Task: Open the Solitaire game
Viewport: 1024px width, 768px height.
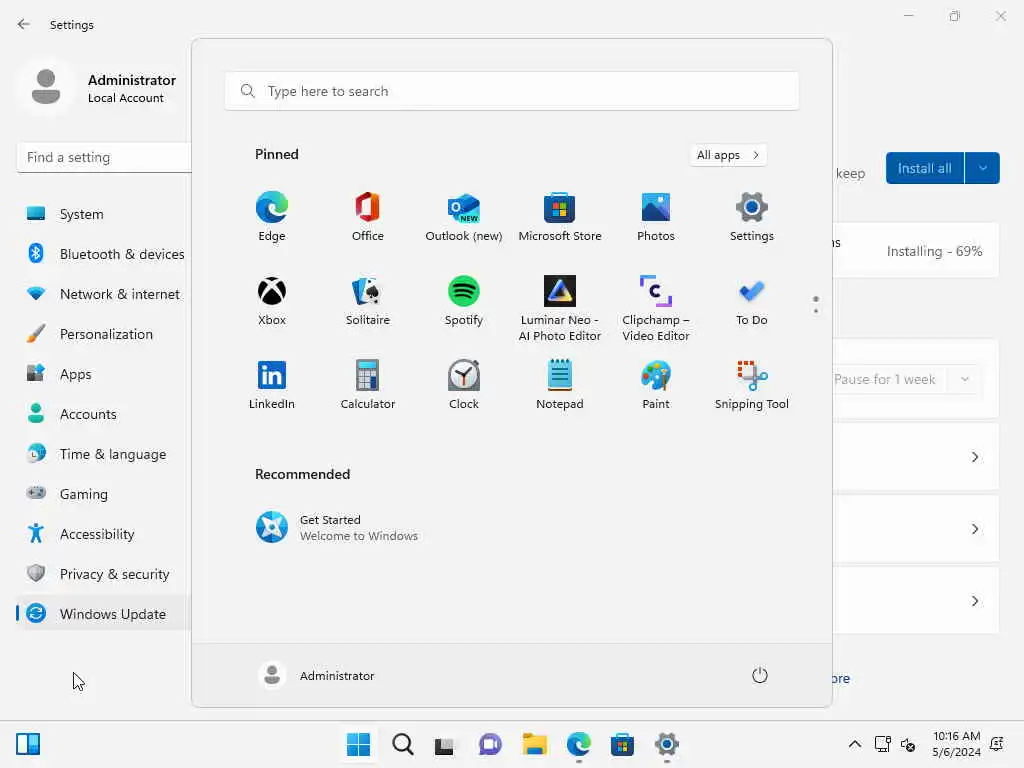Action: pyautogui.click(x=368, y=301)
